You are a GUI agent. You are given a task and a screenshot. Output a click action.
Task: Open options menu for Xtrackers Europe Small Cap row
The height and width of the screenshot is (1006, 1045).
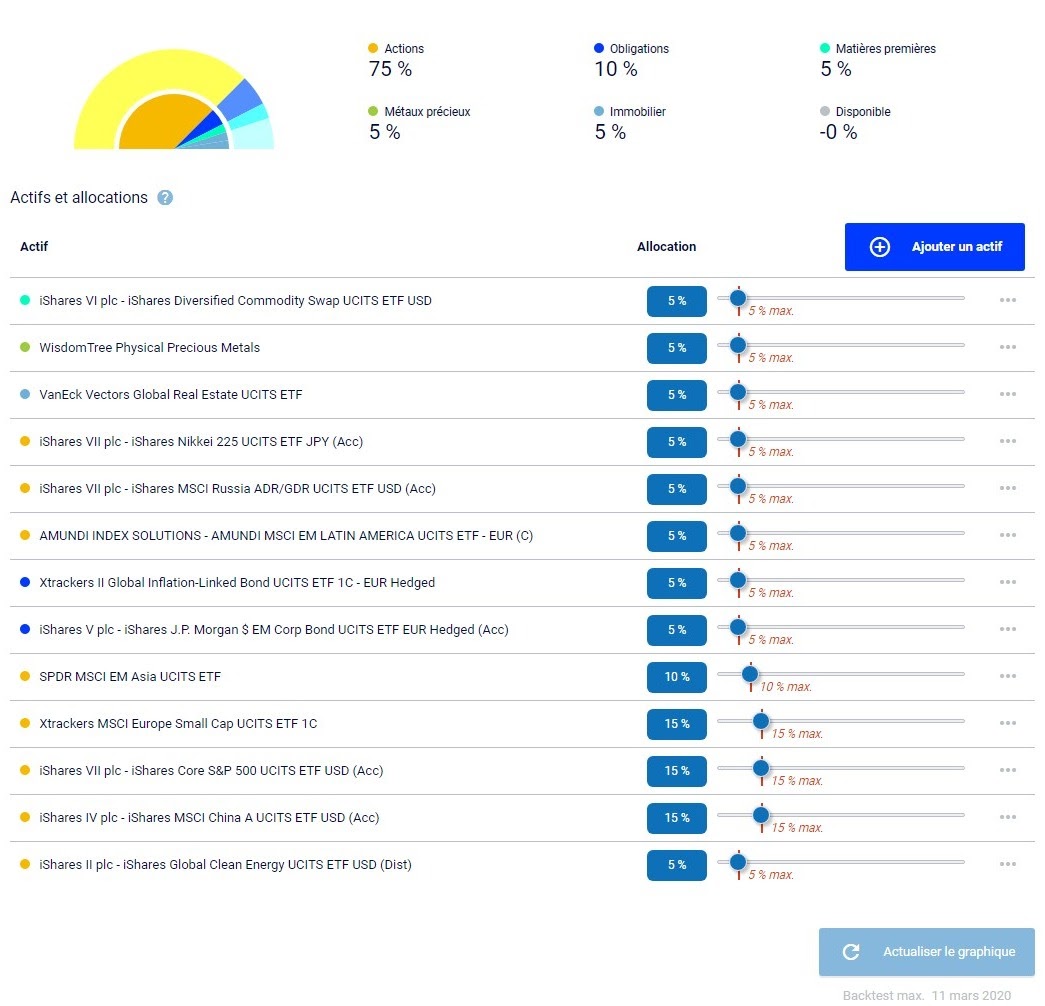[x=1008, y=723]
